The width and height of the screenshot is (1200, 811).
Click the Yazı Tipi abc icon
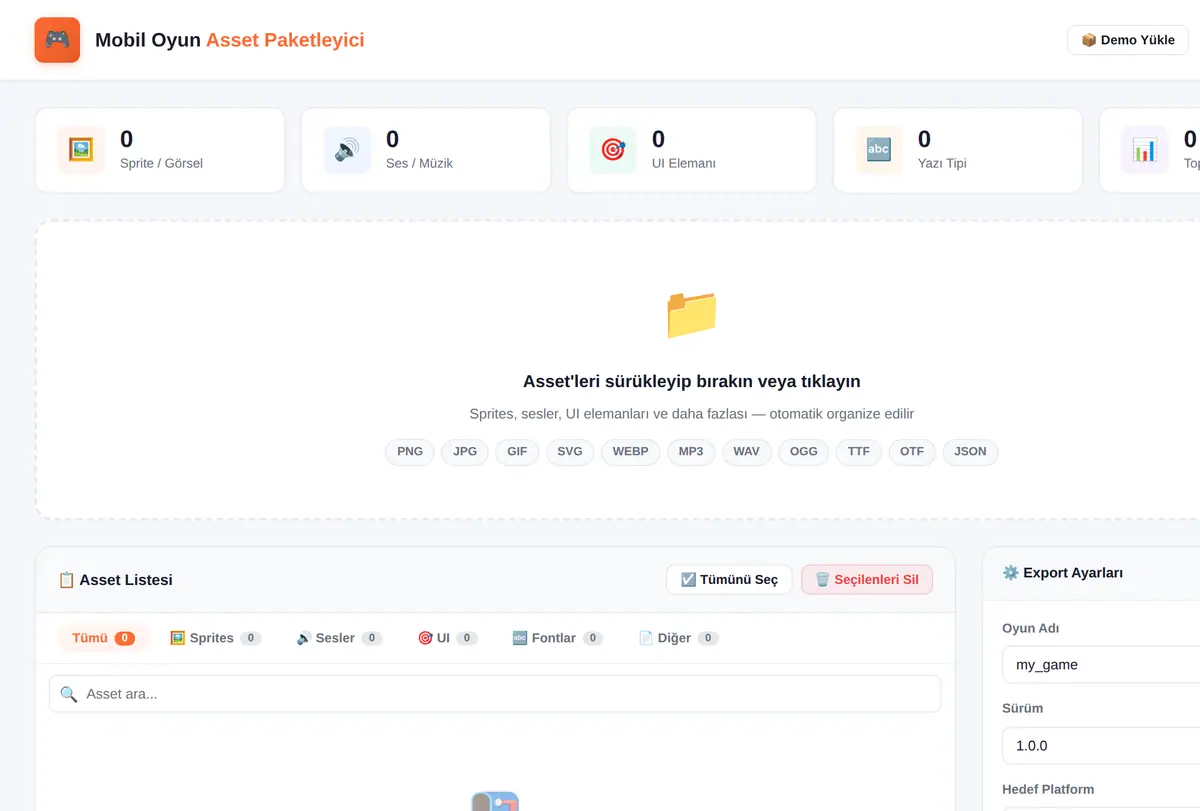tap(879, 150)
